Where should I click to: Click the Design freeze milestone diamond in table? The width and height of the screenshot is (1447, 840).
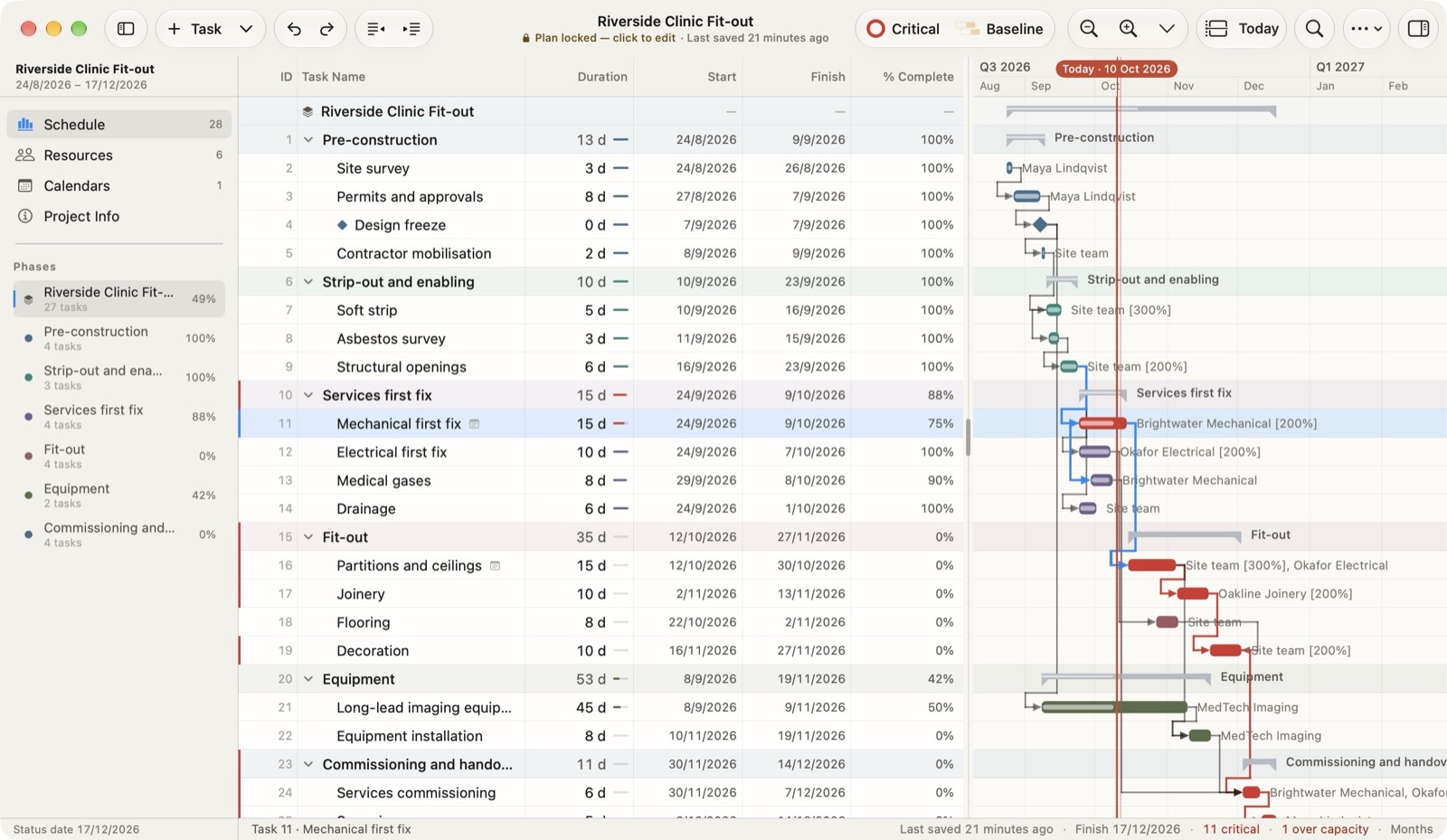coord(342,225)
